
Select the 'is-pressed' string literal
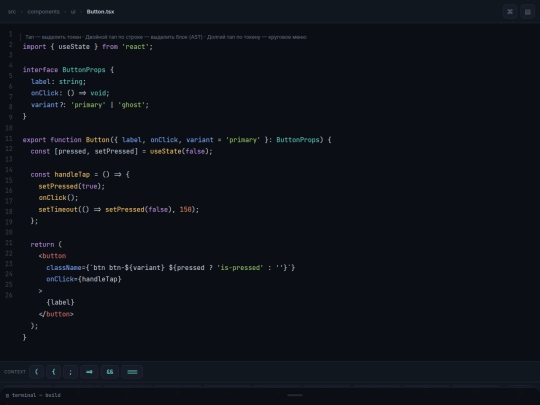click(x=240, y=267)
